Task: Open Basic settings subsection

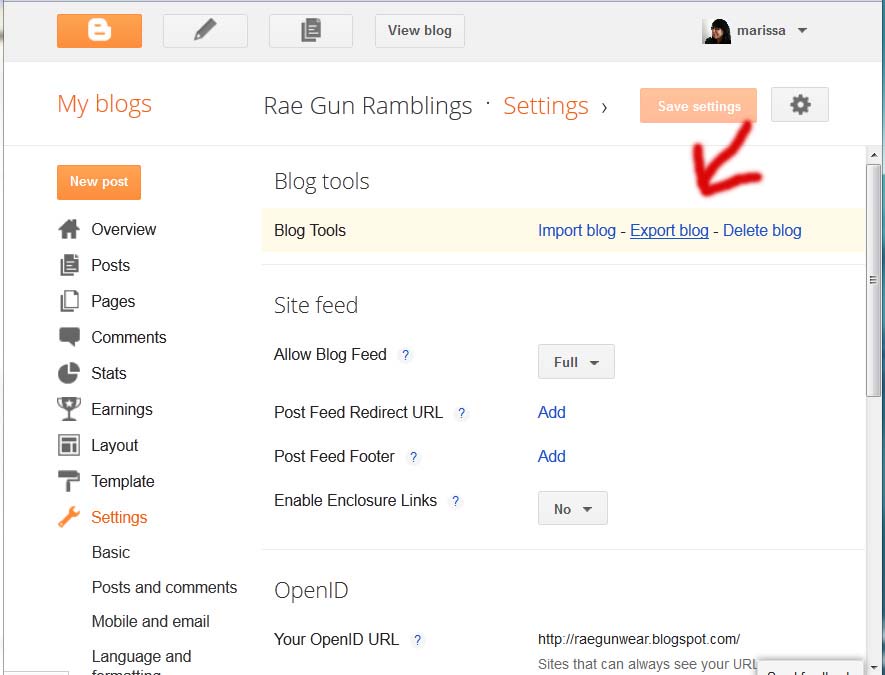Action: (x=111, y=552)
